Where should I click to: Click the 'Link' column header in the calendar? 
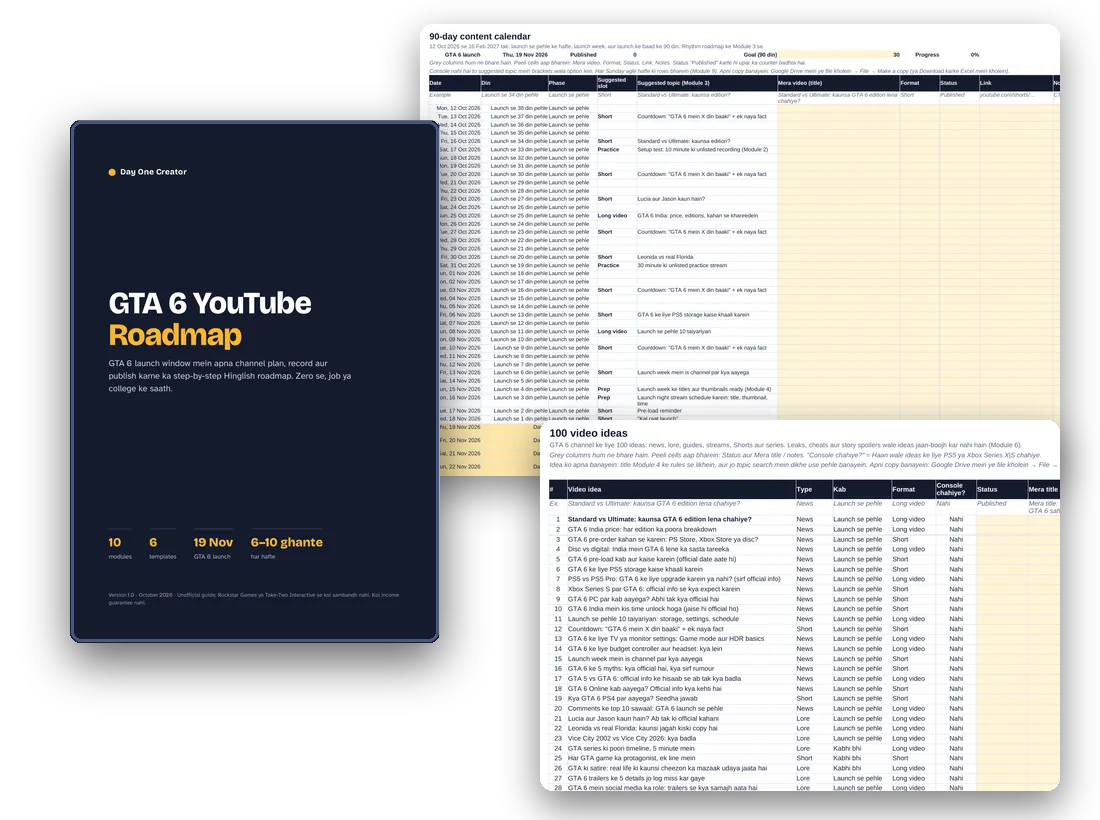[1015, 83]
